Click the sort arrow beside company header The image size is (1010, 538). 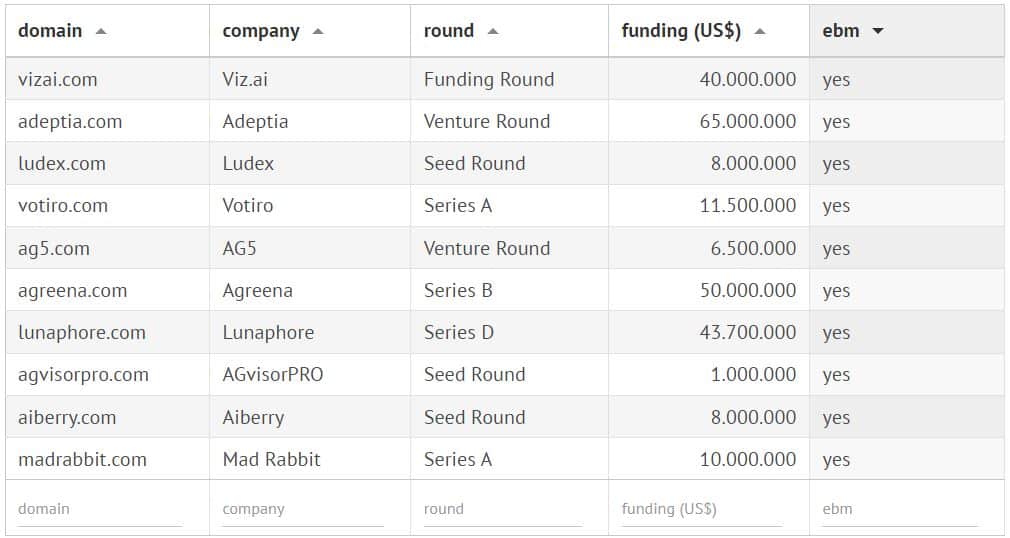click(x=318, y=31)
